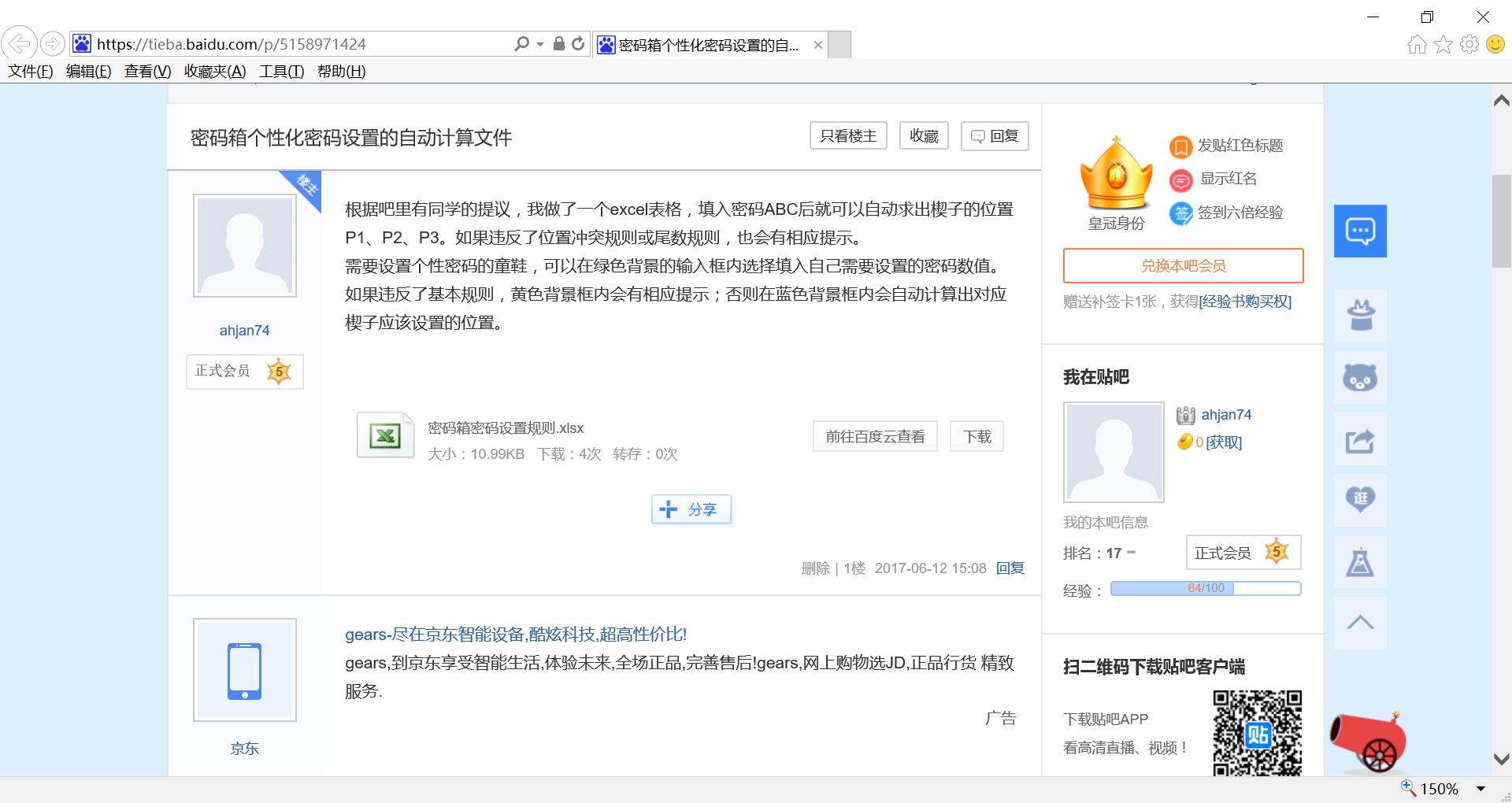Image resolution: width=1512 pixels, height=803 pixels.
Task: Click the 收藏 button
Action: click(x=924, y=136)
